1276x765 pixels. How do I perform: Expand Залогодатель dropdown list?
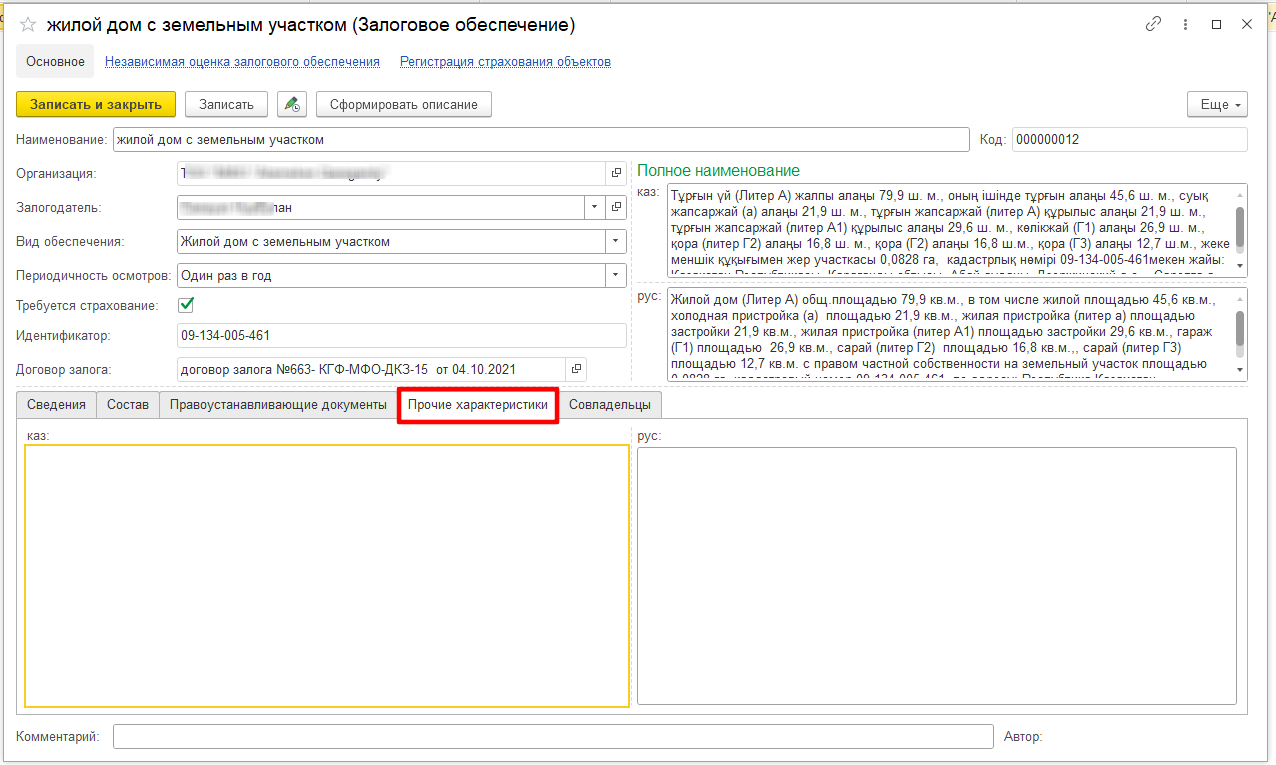coord(595,207)
